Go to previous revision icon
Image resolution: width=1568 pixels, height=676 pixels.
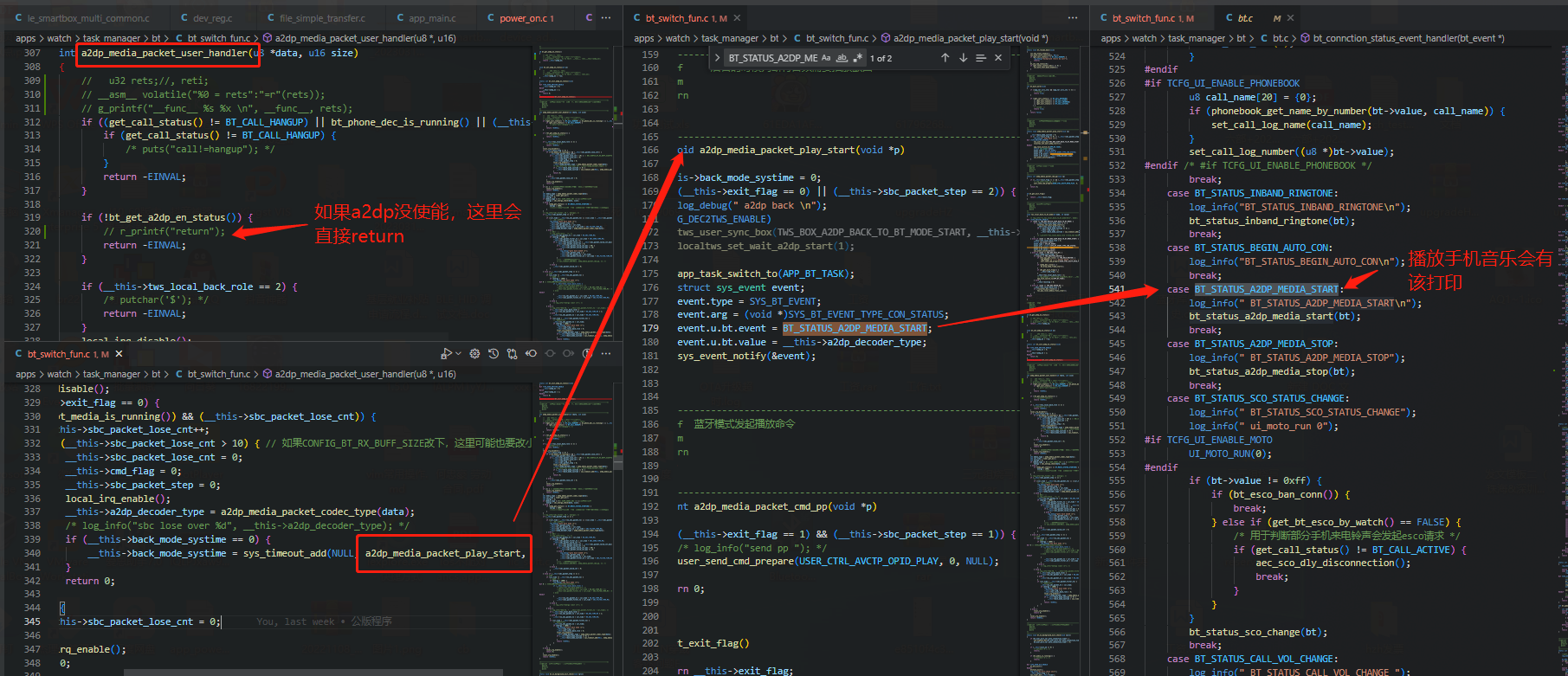pos(531,354)
